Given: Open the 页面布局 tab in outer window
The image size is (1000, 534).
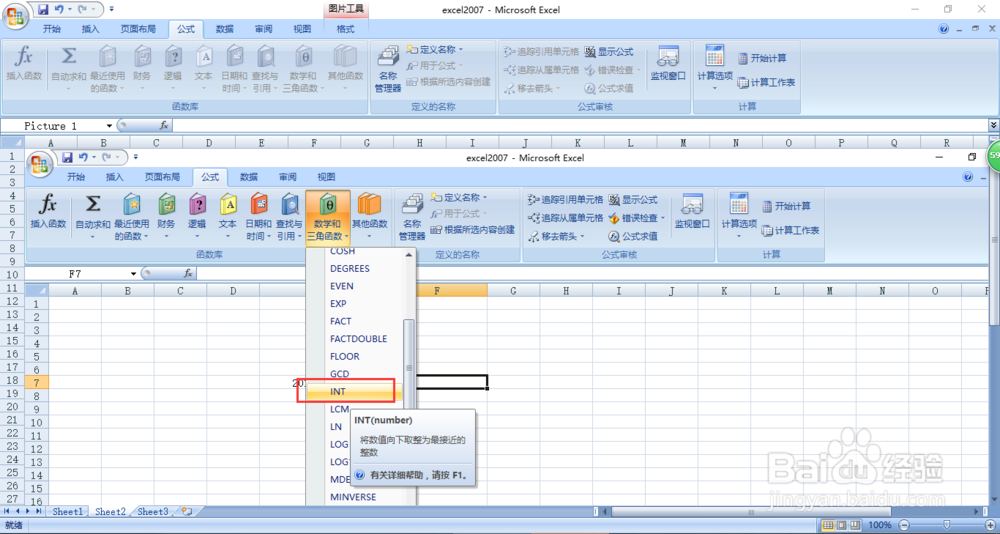Looking at the screenshot, I should tap(138, 29).
